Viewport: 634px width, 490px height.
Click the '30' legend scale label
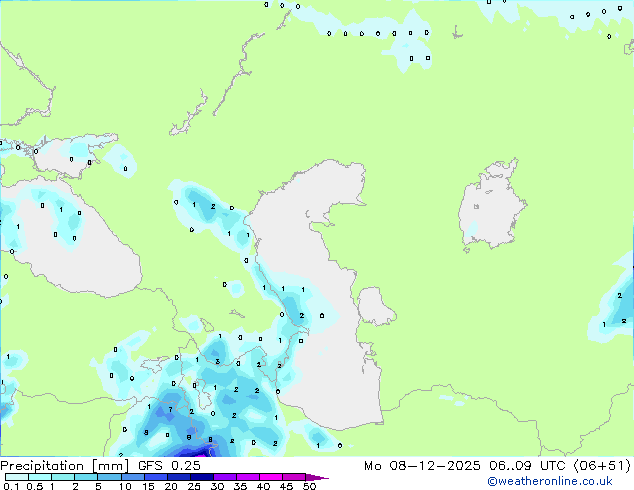(217, 486)
